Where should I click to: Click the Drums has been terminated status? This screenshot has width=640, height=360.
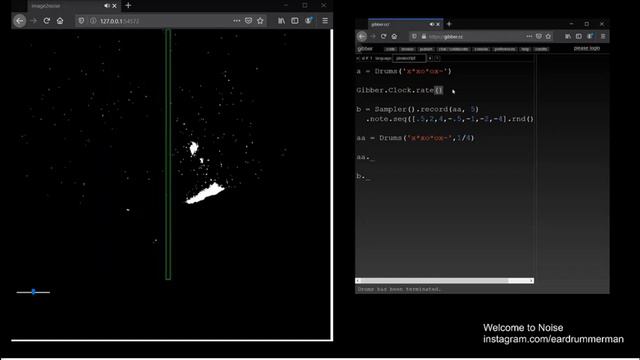[399, 289]
